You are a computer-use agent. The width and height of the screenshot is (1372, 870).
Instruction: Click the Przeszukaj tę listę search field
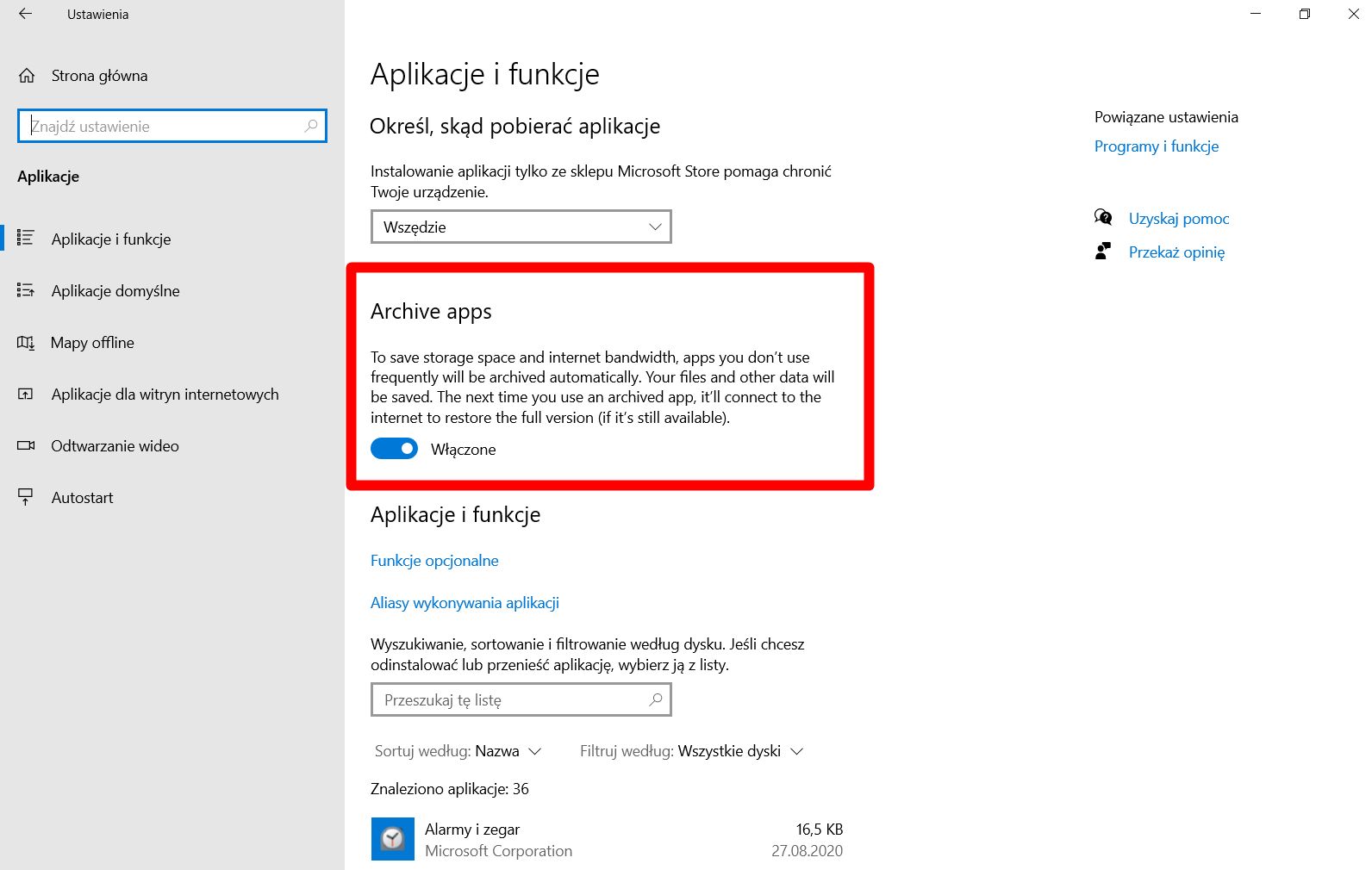coord(521,699)
